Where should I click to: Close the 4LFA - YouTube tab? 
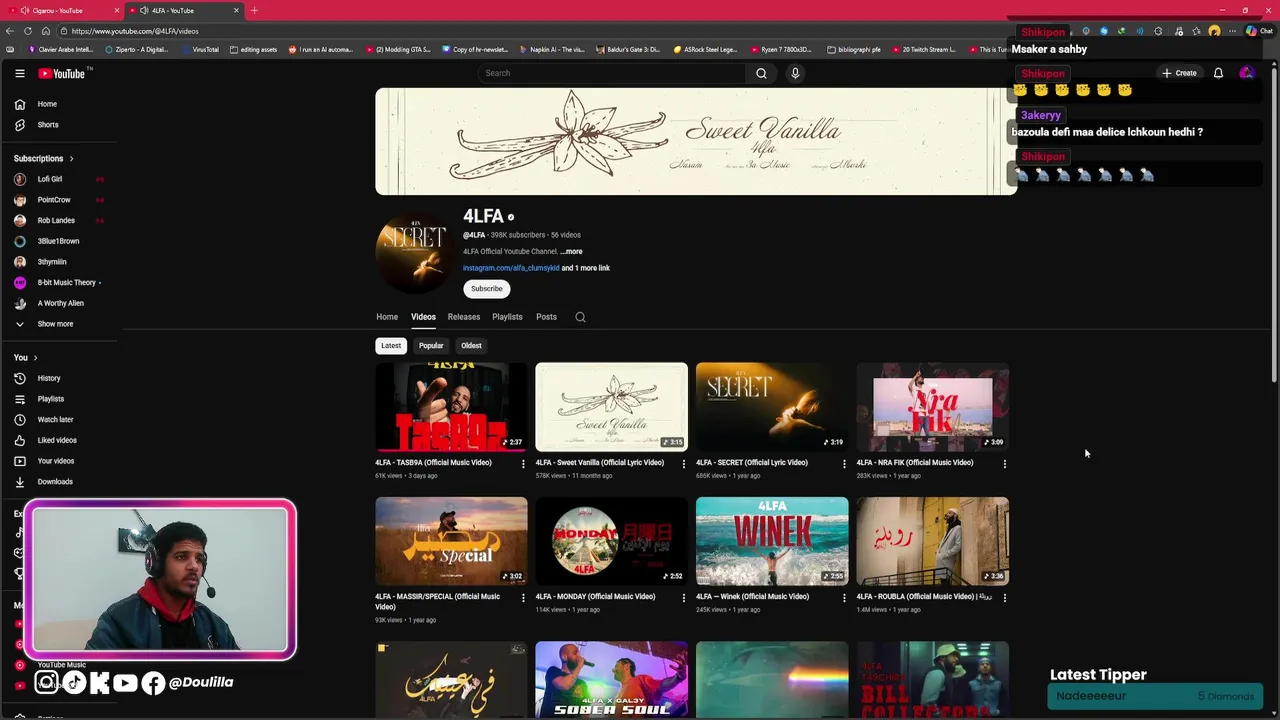click(236, 10)
